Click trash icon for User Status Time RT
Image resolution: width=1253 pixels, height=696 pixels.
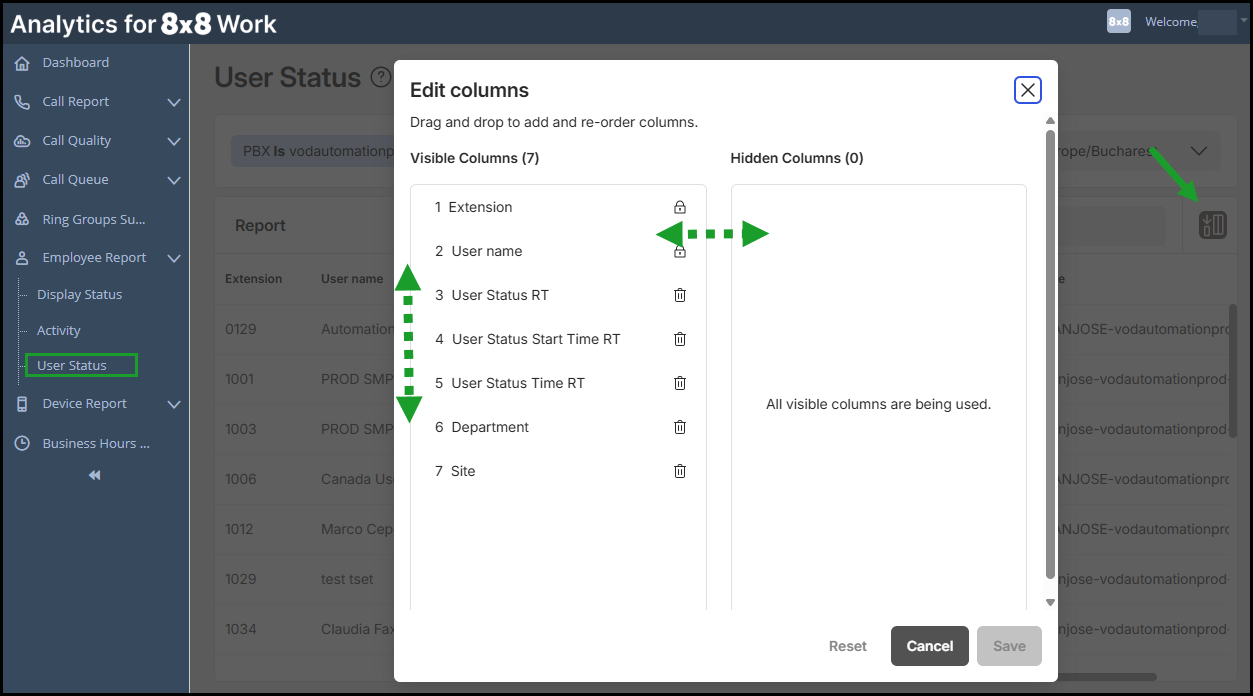tap(680, 383)
